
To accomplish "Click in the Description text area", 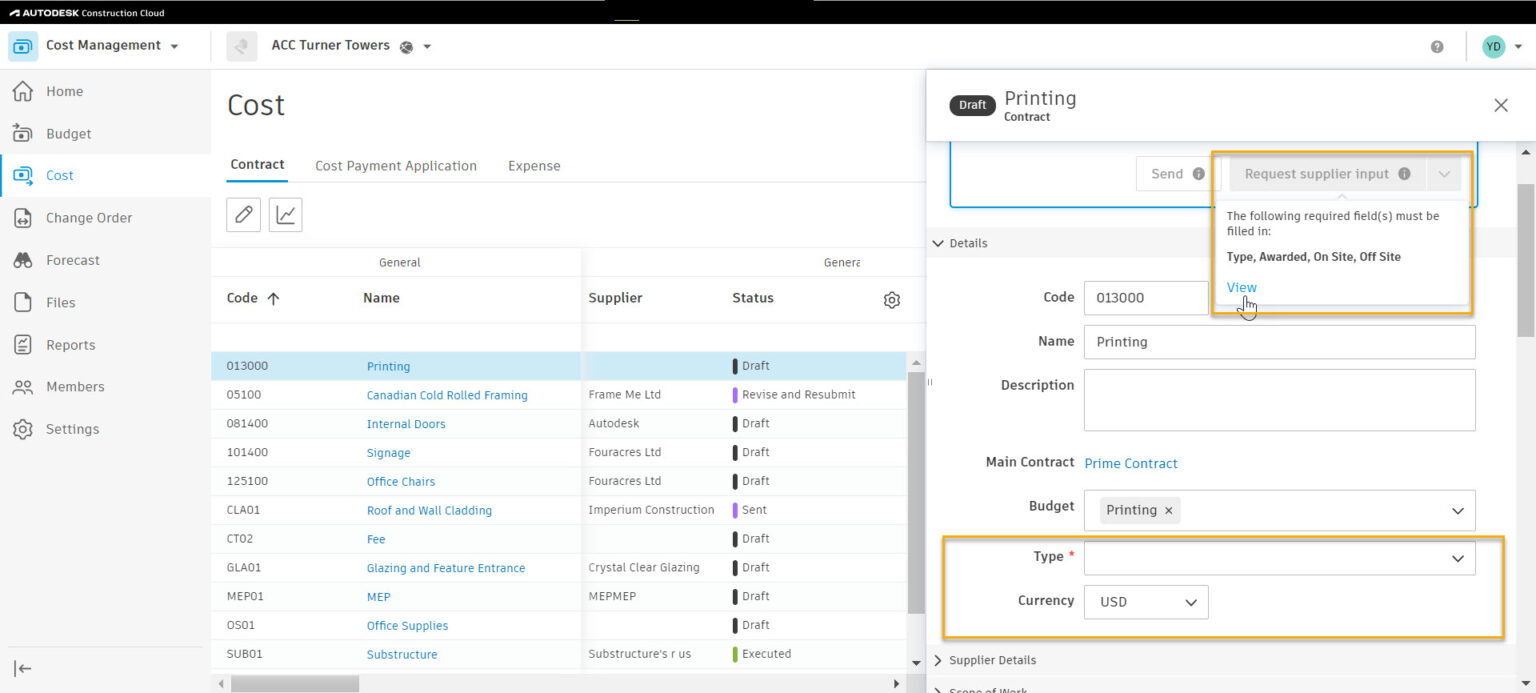I will (1279, 400).
